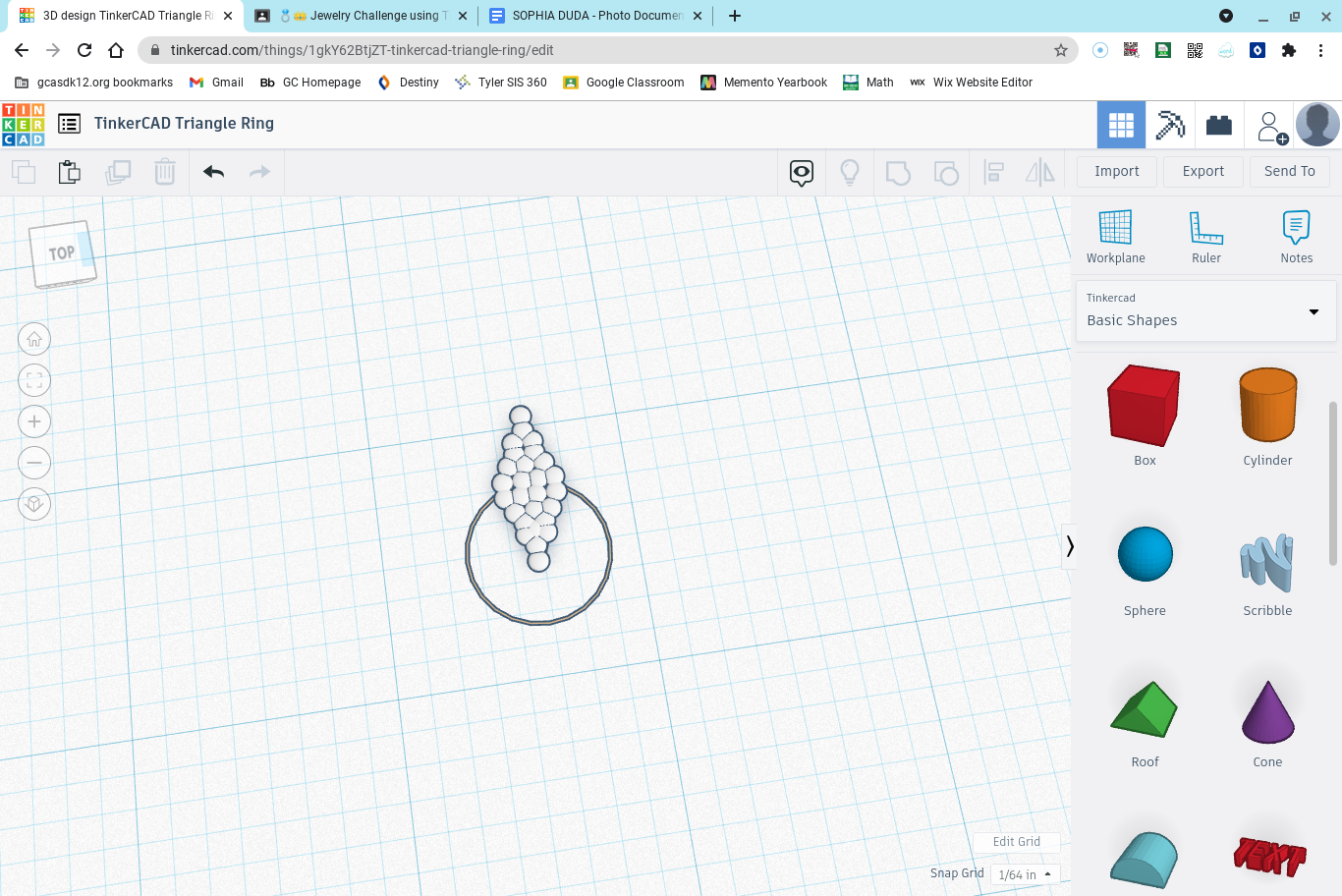Open Google Classroom from the bookmarks bar
The image size is (1342, 896).
623,83
